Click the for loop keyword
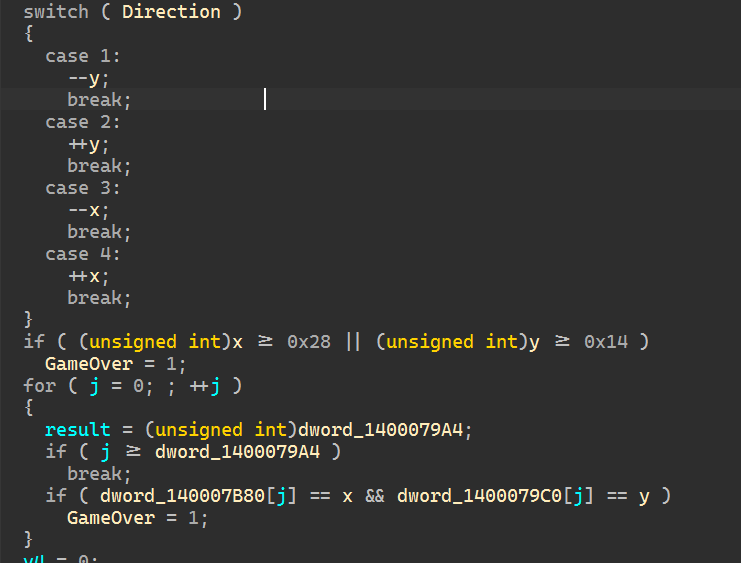This screenshot has height=563, width=741. click(x=39, y=386)
